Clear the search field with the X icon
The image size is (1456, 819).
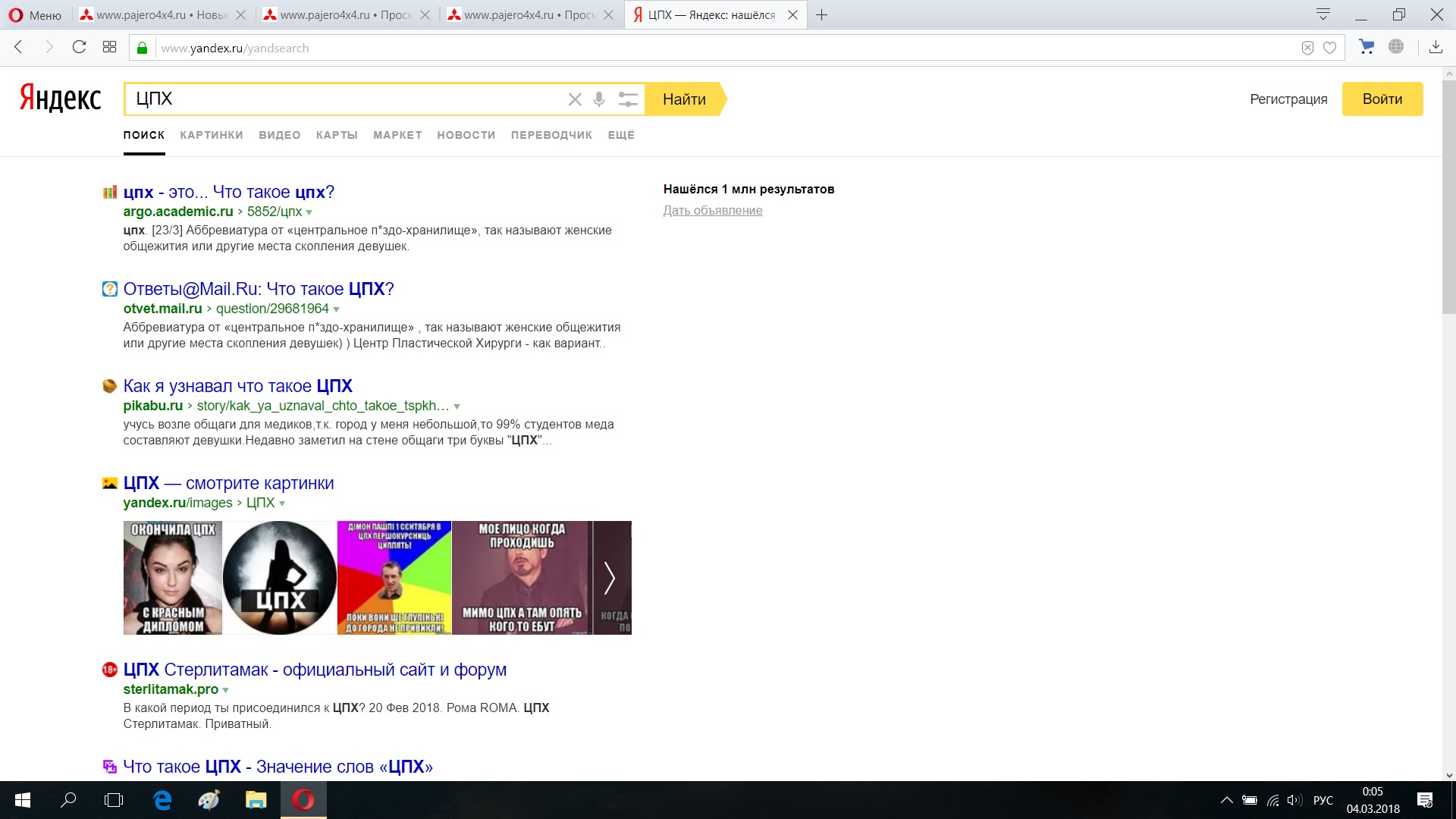pos(575,99)
